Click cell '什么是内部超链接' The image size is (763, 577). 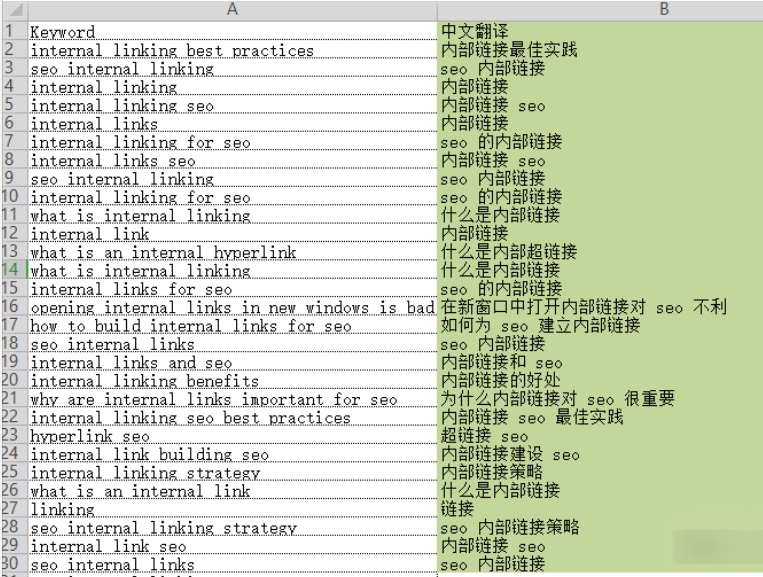[600, 251]
